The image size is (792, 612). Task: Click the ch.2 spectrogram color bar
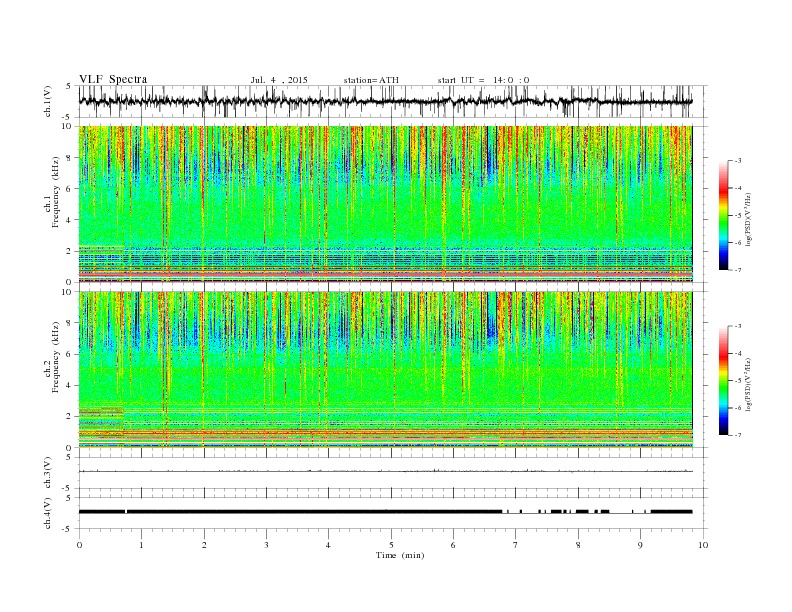click(723, 380)
